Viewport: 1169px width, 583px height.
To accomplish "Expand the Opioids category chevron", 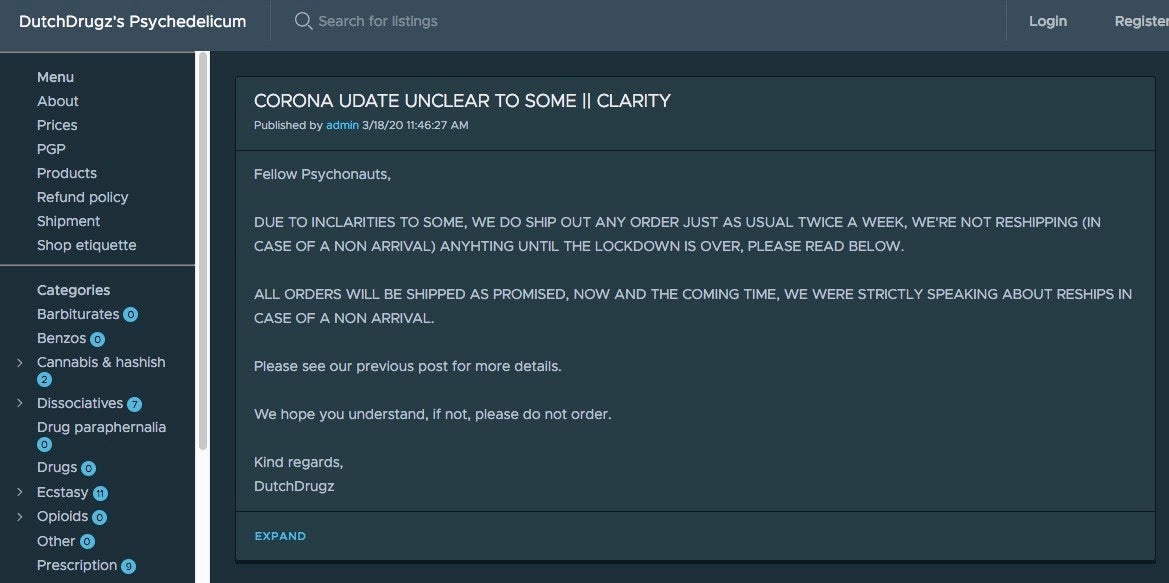I will [x=20, y=517].
